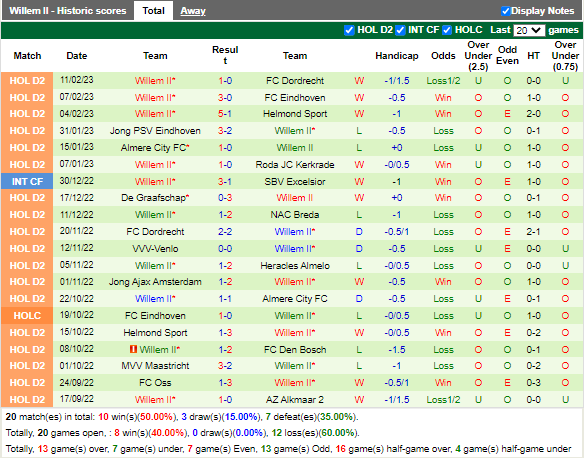Switch to the Total tab
This screenshot has height=458, width=584.
coord(153,10)
